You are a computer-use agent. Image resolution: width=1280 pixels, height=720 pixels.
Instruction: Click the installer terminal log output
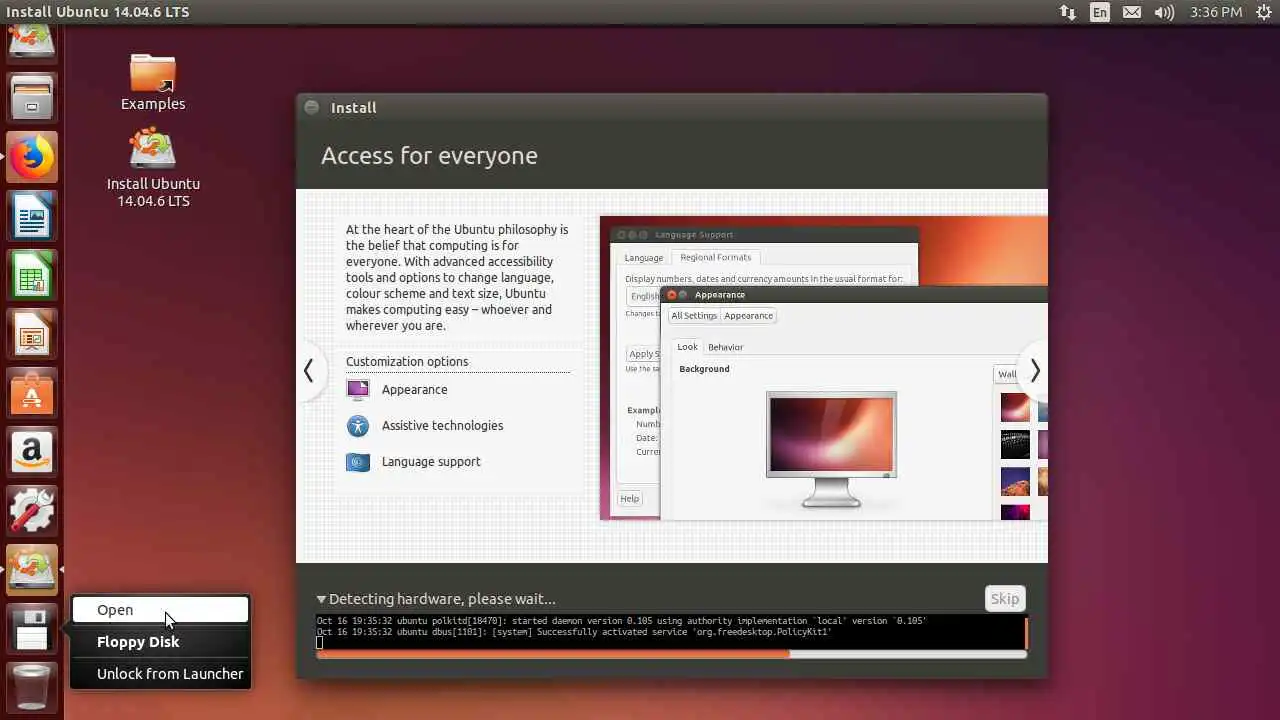[x=669, y=632]
